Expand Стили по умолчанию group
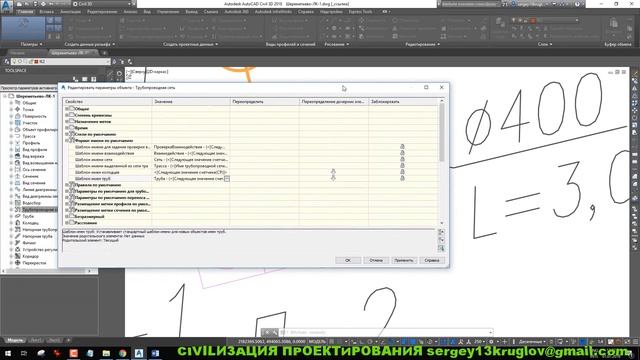The image size is (640, 360). pos(67,134)
